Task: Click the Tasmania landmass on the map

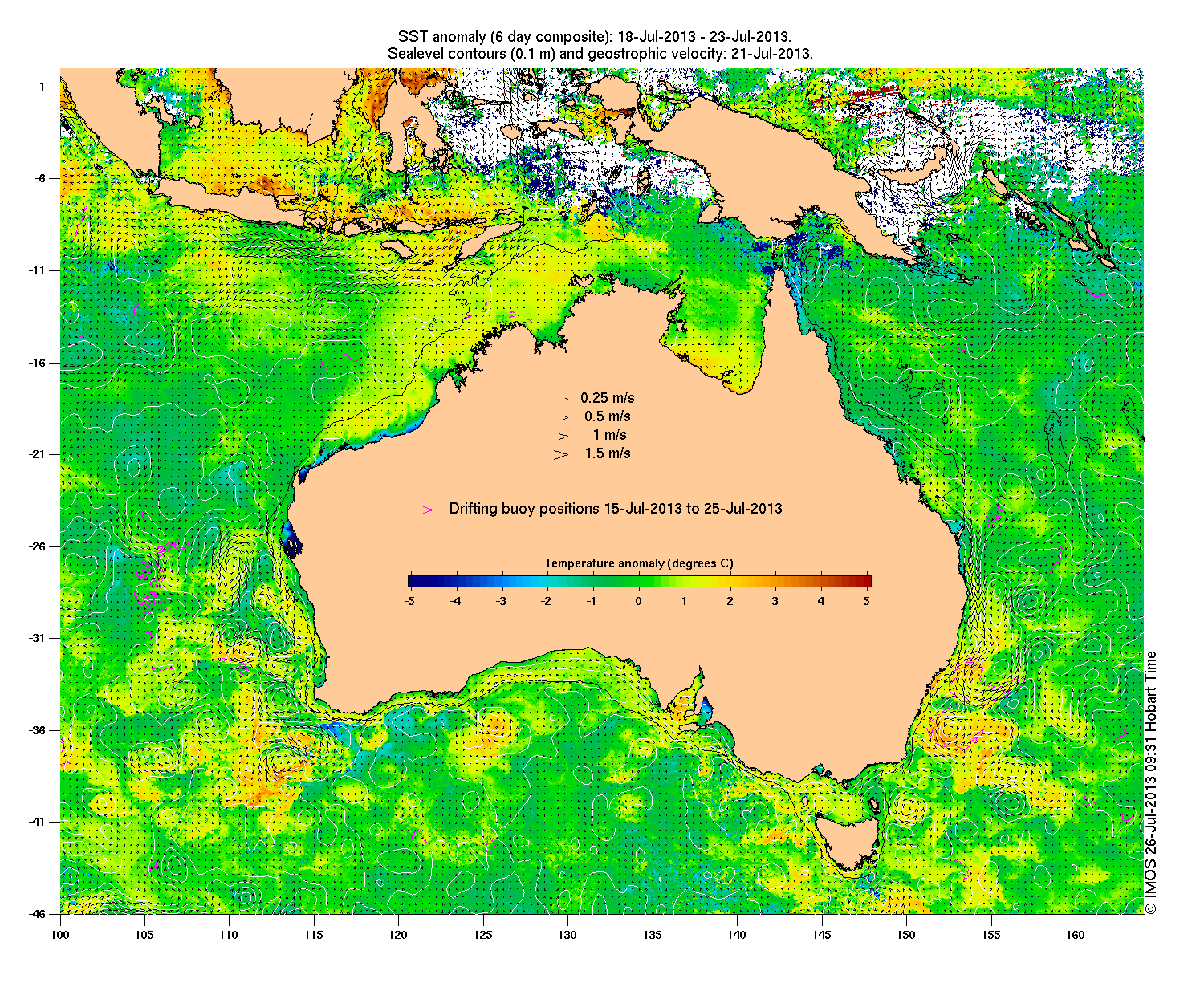Action: (848, 843)
